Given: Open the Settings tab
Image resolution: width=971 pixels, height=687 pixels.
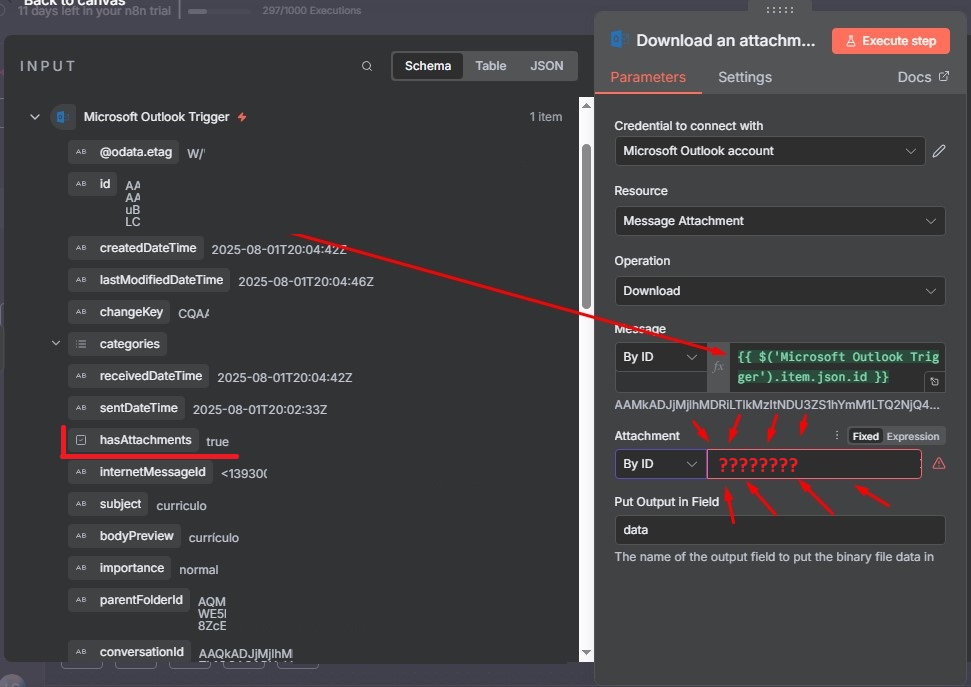Looking at the screenshot, I should 745,77.
